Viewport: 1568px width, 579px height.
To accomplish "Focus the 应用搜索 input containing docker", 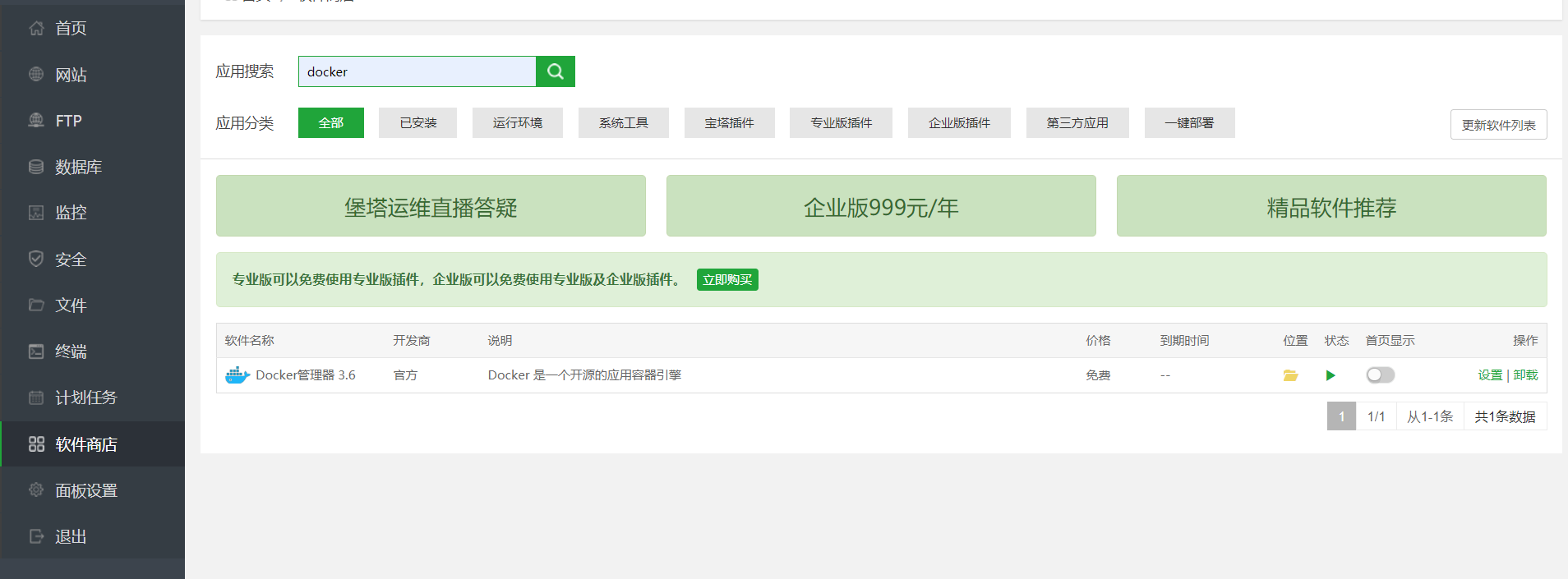I will [x=417, y=71].
